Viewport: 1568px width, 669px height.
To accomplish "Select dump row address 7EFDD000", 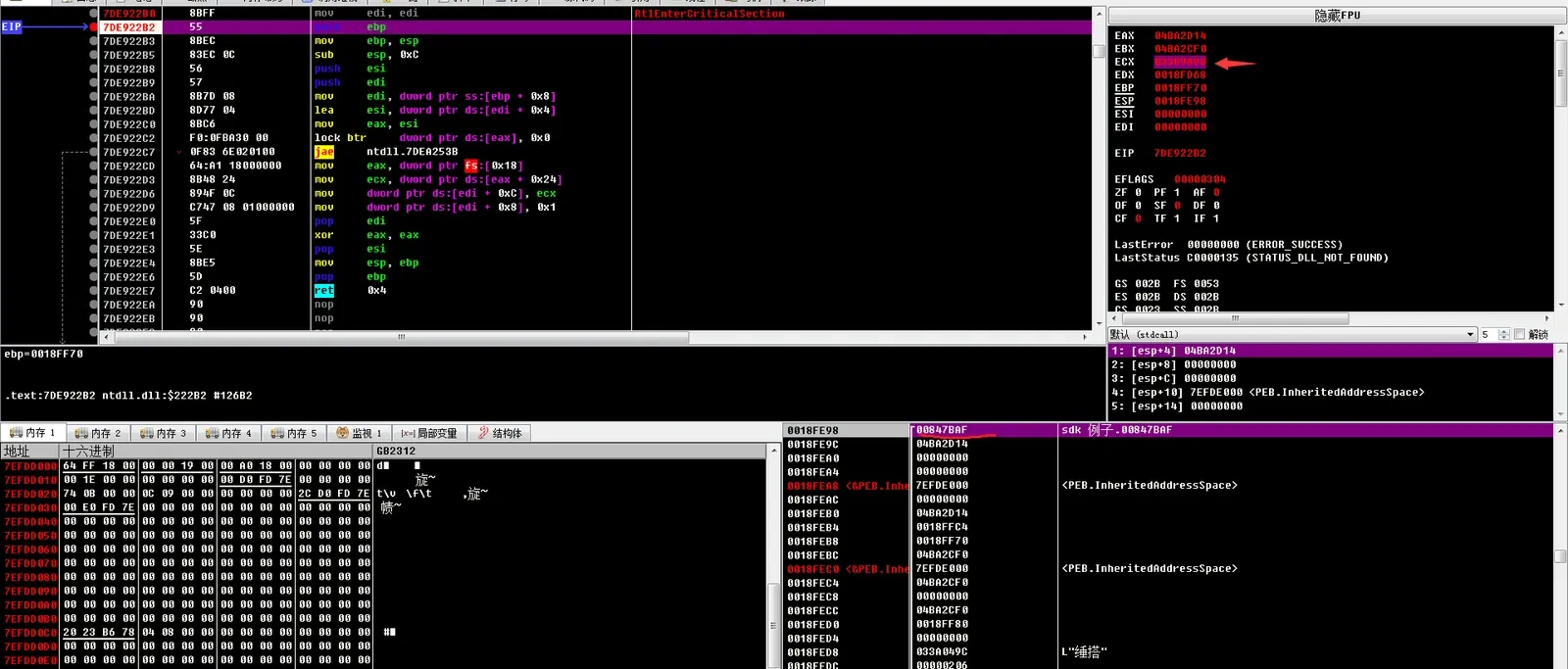I will (x=30, y=466).
